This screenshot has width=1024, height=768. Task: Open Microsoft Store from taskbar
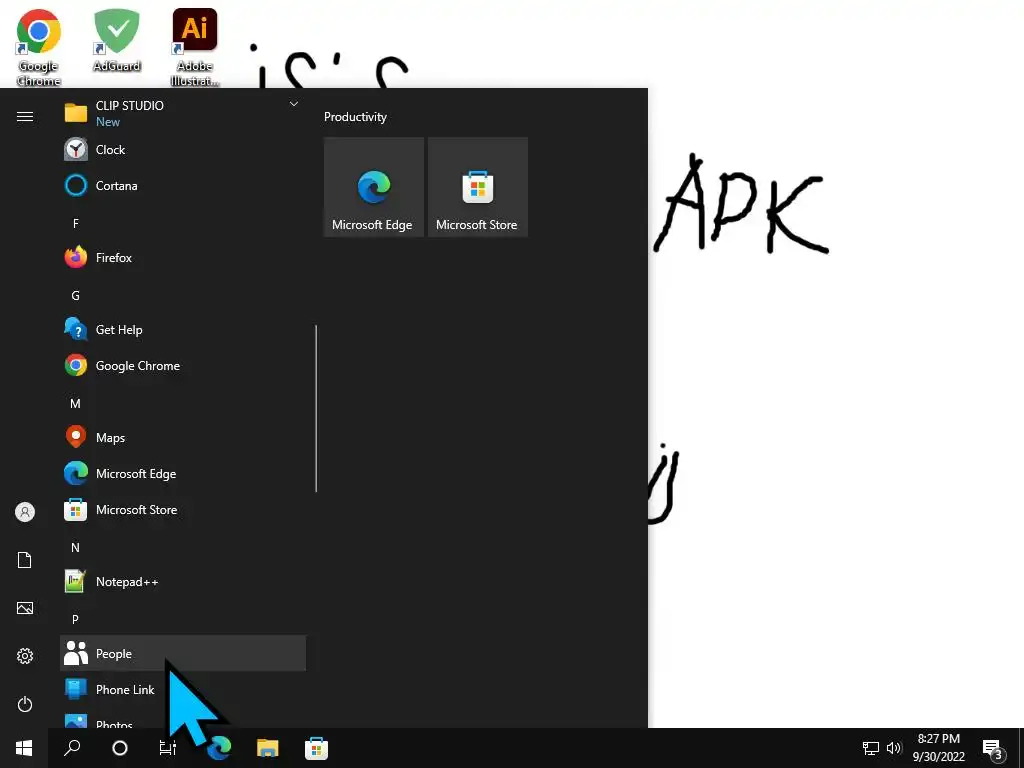[317, 748]
